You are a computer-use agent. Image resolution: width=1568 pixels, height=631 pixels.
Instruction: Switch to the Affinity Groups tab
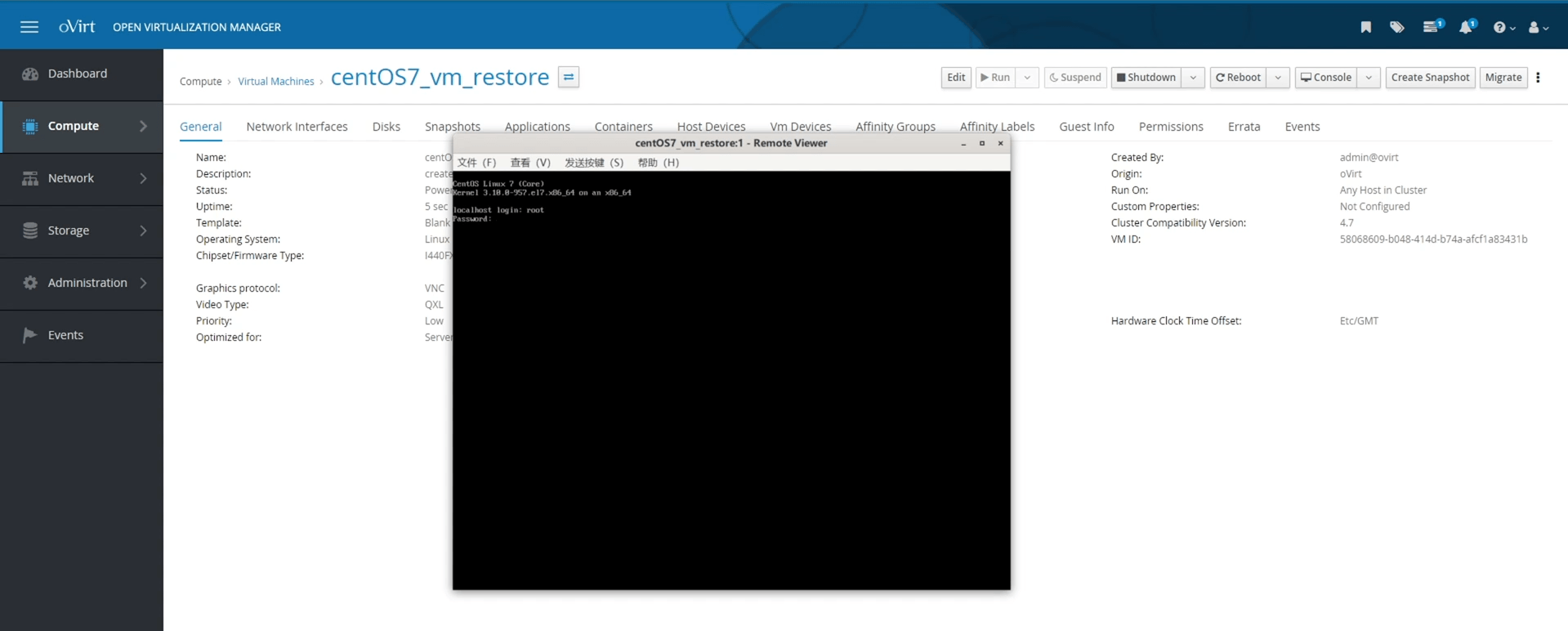[x=896, y=127]
